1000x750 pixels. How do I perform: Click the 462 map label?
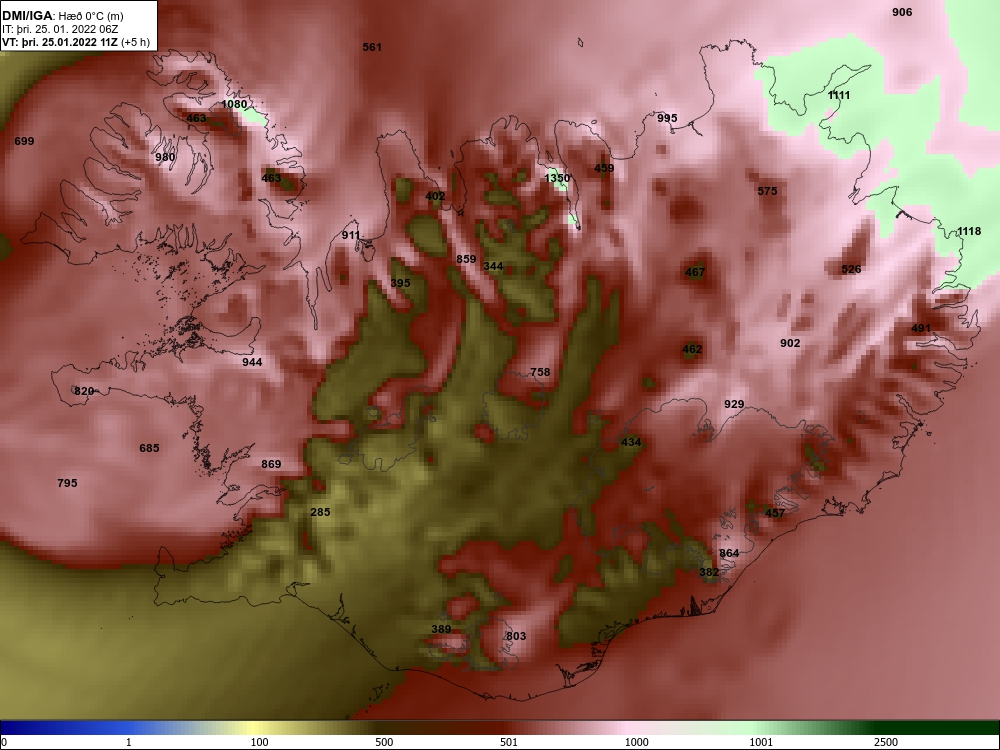692,350
